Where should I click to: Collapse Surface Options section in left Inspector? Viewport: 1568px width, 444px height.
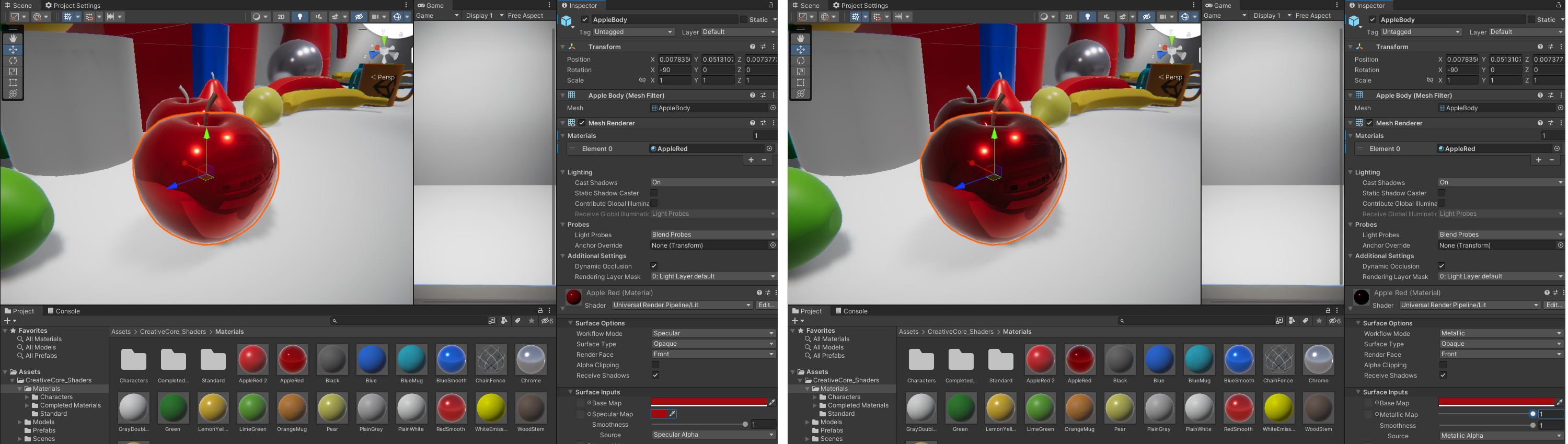[x=570, y=323]
